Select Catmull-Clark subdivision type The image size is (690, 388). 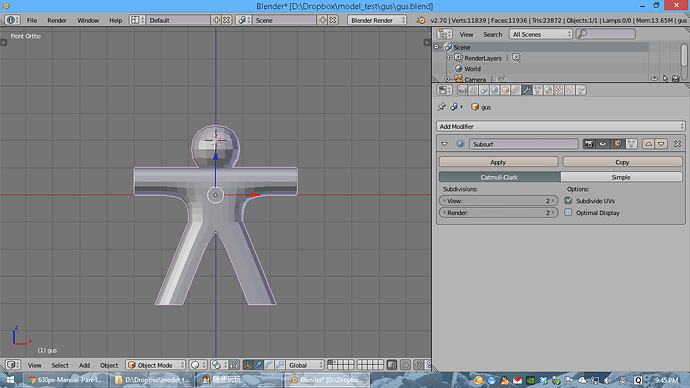pyautogui.click(x=499, y=177)
